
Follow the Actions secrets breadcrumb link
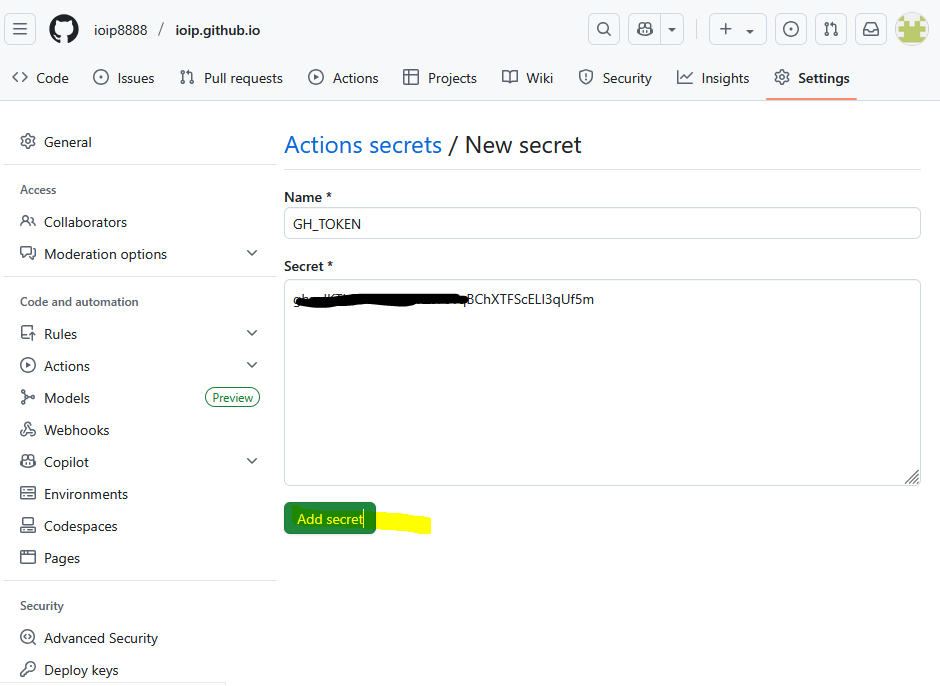point(363,145)
